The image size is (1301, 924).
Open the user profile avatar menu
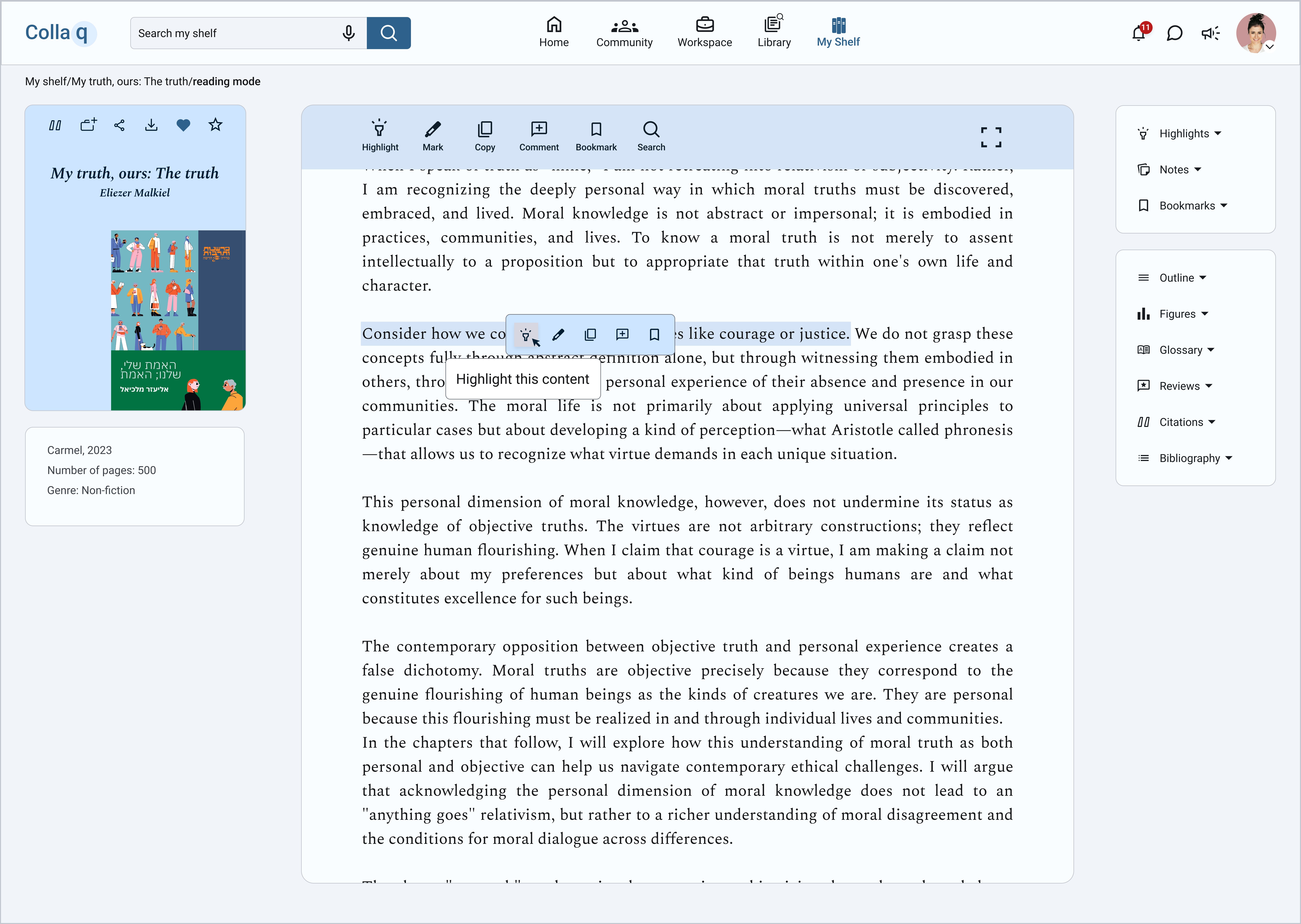coord(1256,33)
